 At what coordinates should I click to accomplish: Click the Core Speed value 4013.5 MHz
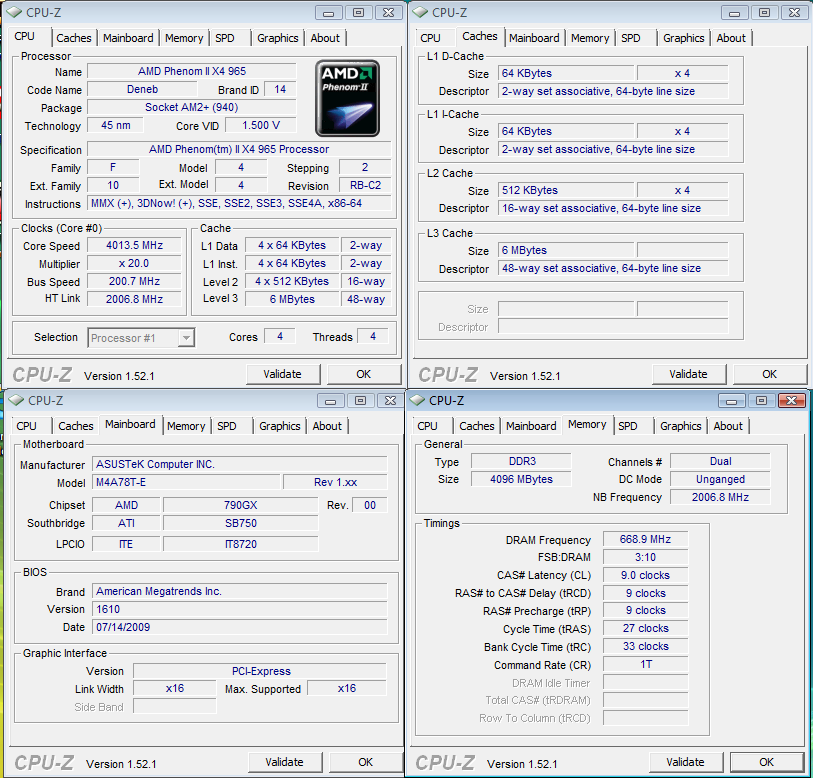pos(134,245)
